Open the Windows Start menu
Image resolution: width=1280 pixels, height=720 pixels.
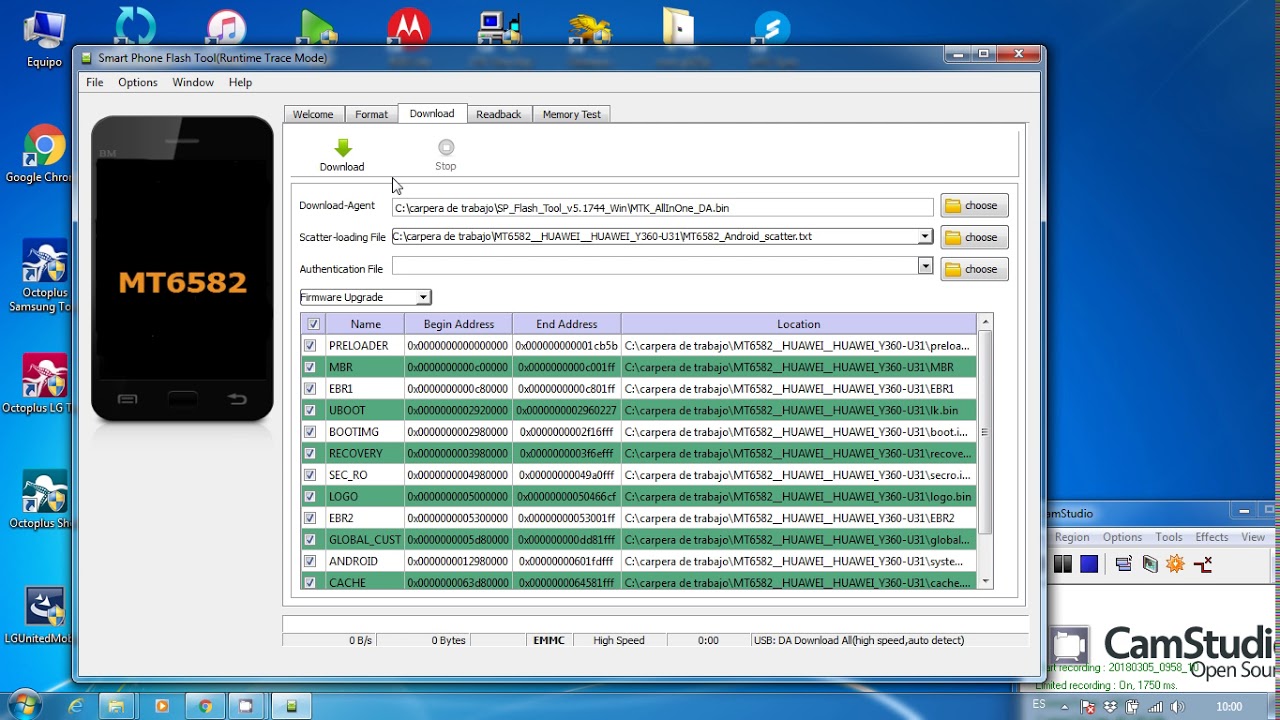[24, 705]
